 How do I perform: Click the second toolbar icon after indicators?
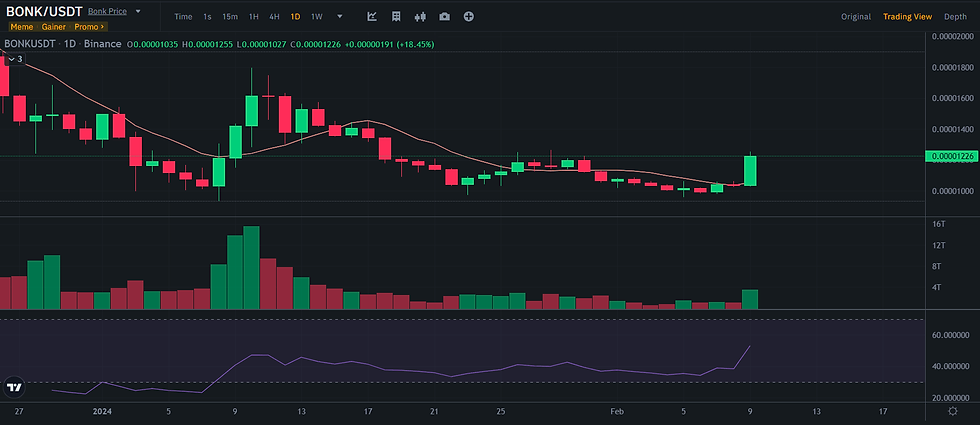coord(396,17)
